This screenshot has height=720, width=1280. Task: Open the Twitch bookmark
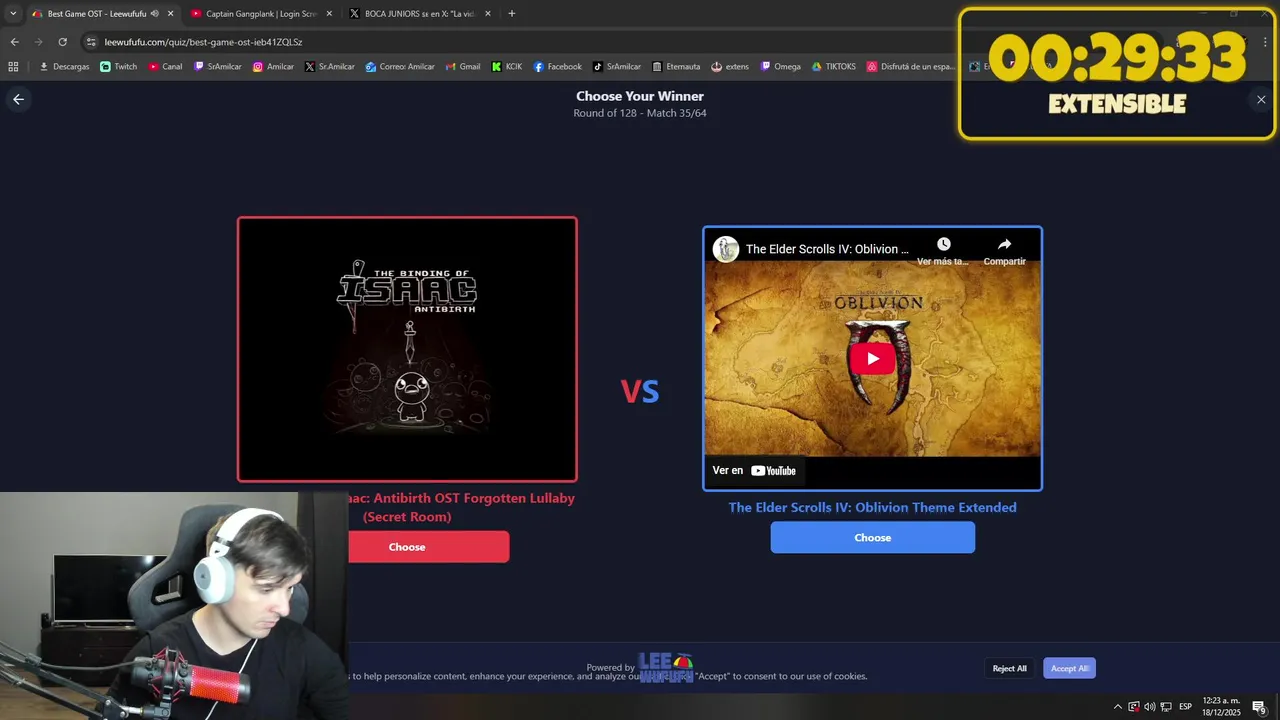click(x=119, y=67)
